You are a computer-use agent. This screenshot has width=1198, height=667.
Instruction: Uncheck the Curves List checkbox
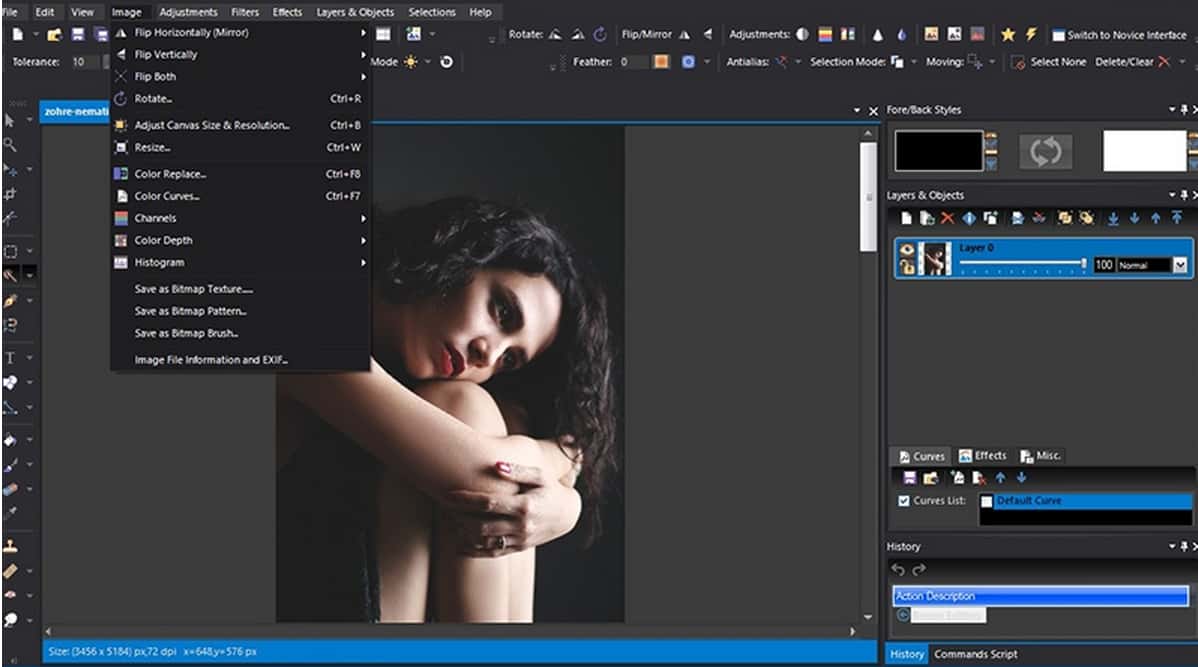(903, 499)
